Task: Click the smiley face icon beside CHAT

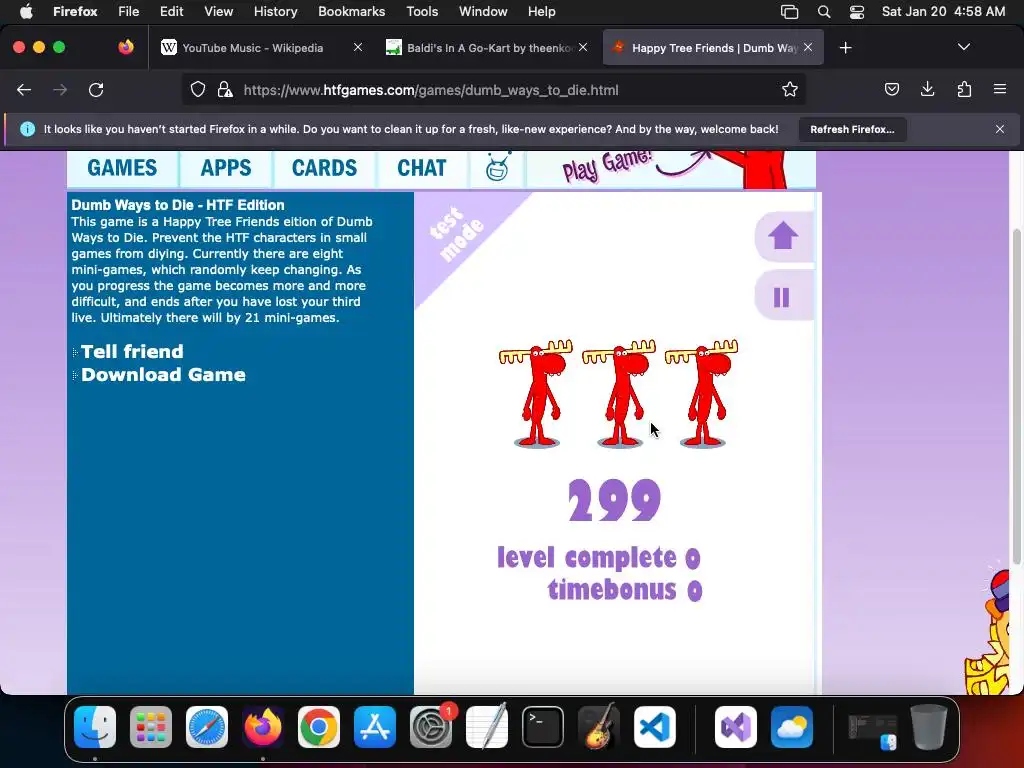Action: (498, 168)
